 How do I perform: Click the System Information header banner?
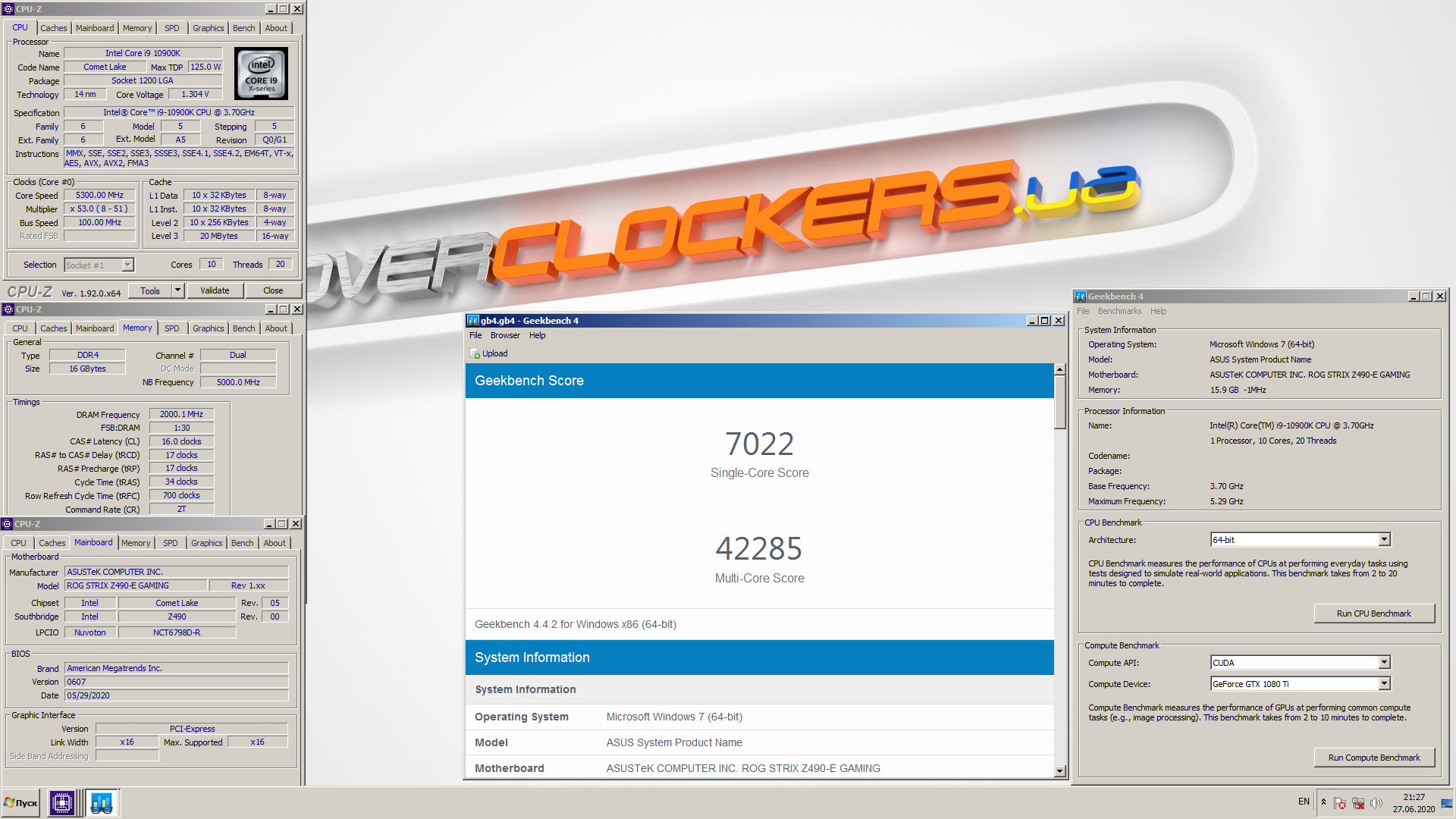759,657
